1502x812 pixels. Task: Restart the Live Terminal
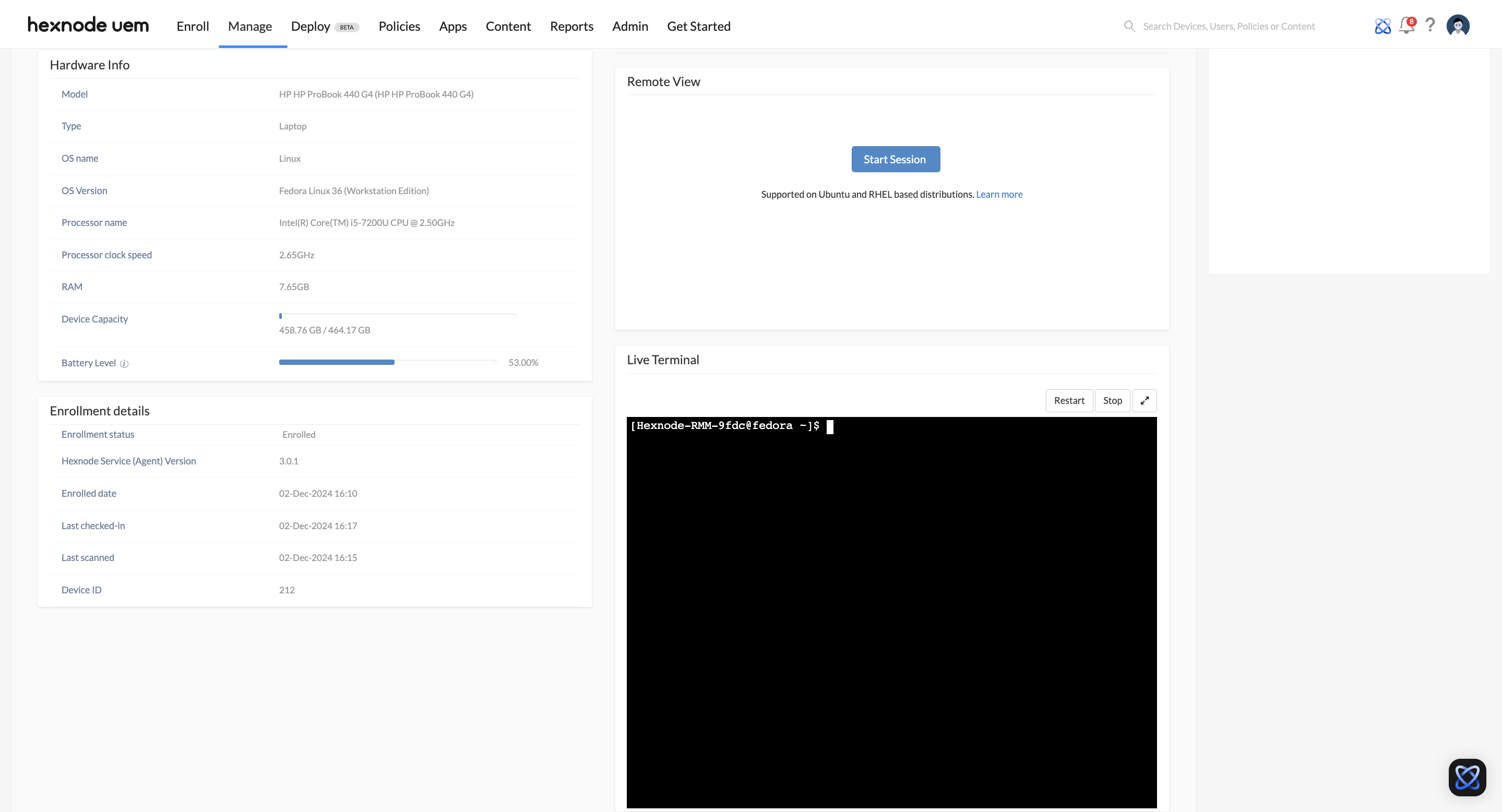point(1069,400)
